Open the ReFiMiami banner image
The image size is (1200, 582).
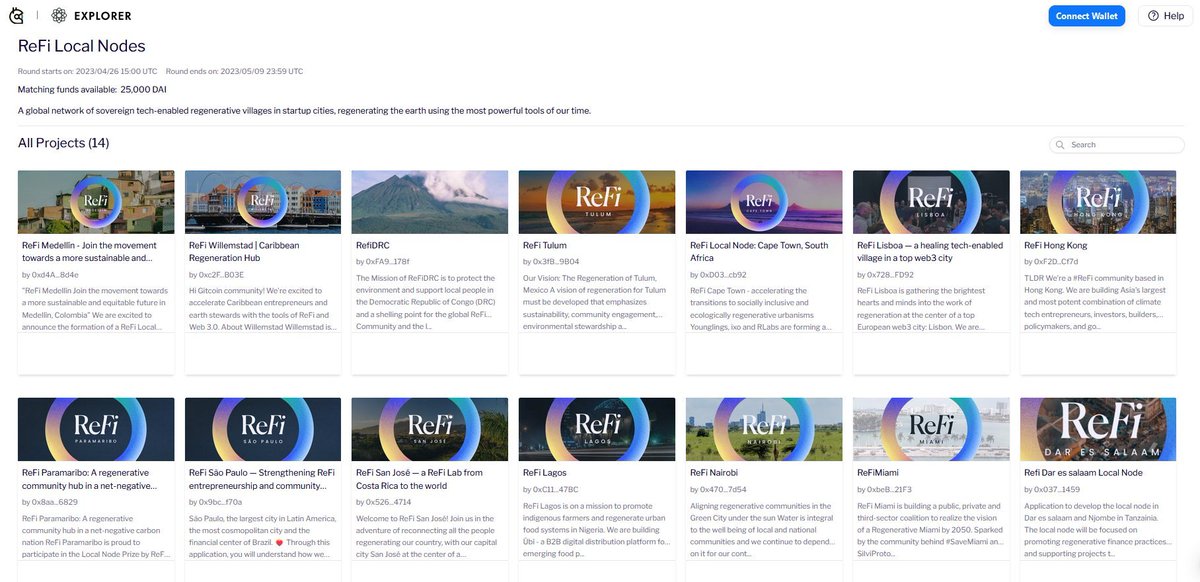tap(931, 430)
